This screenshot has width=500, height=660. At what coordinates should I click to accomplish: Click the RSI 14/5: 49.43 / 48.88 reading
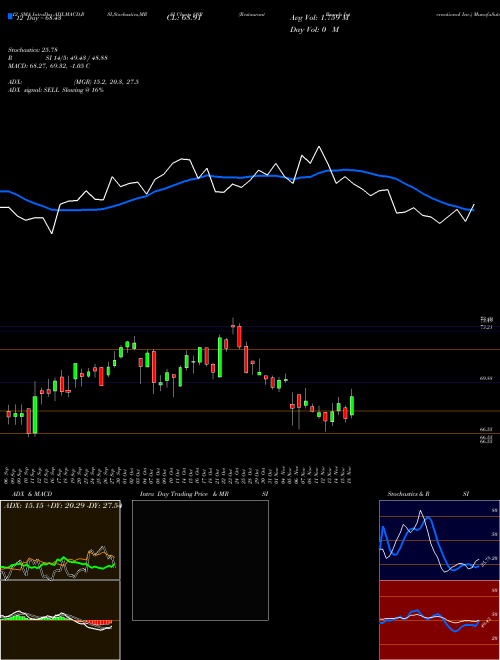(58, 58)
